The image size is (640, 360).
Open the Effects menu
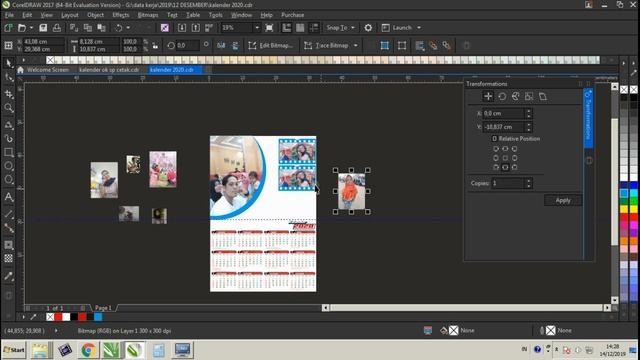pyautogui.click(x=121, y=15)
